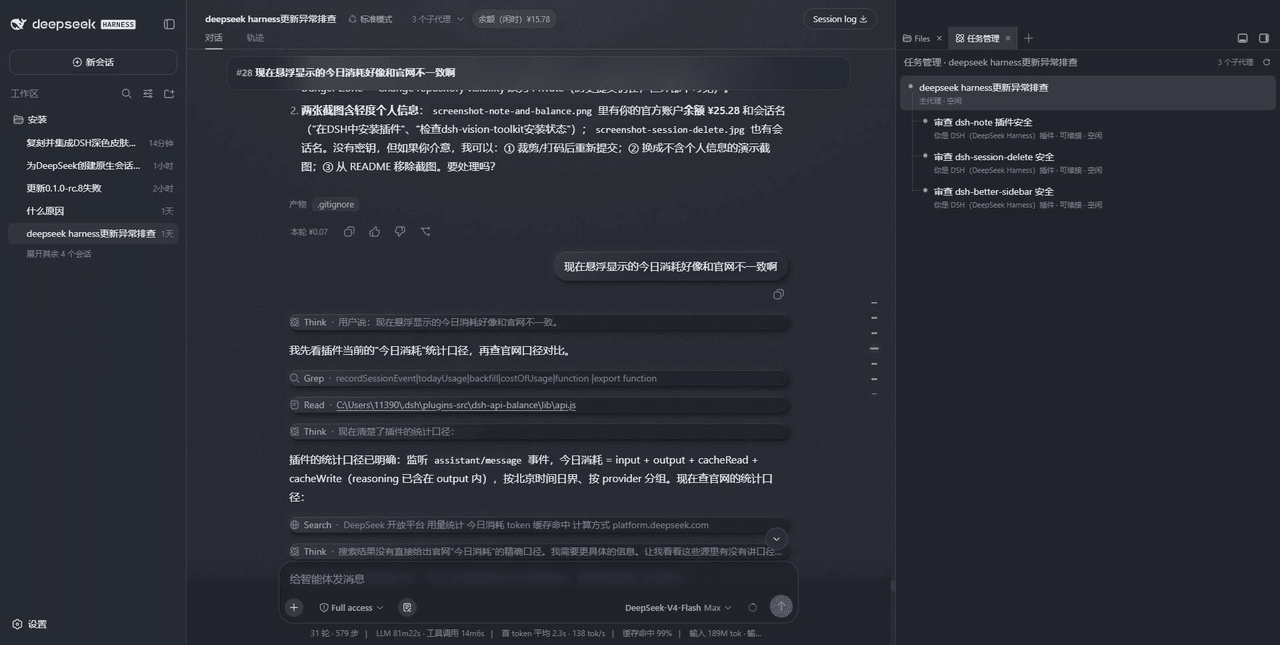The height and width of the screenshot is (645, 1280).
Task: Jump to bottom with down-chevron button
Action: tap(777, 538)
